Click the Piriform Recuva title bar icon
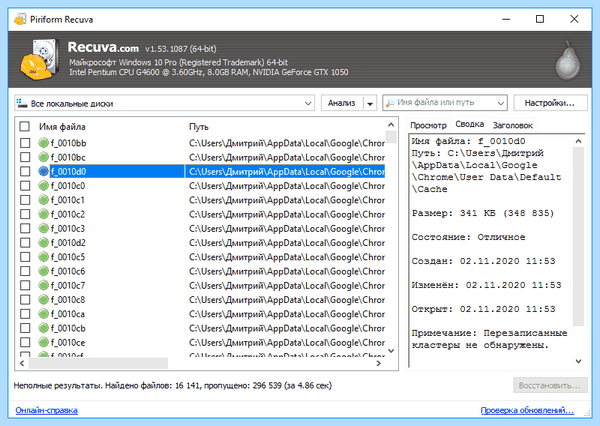The width and height of the screenshot is (600, 426). click(20, 19)
